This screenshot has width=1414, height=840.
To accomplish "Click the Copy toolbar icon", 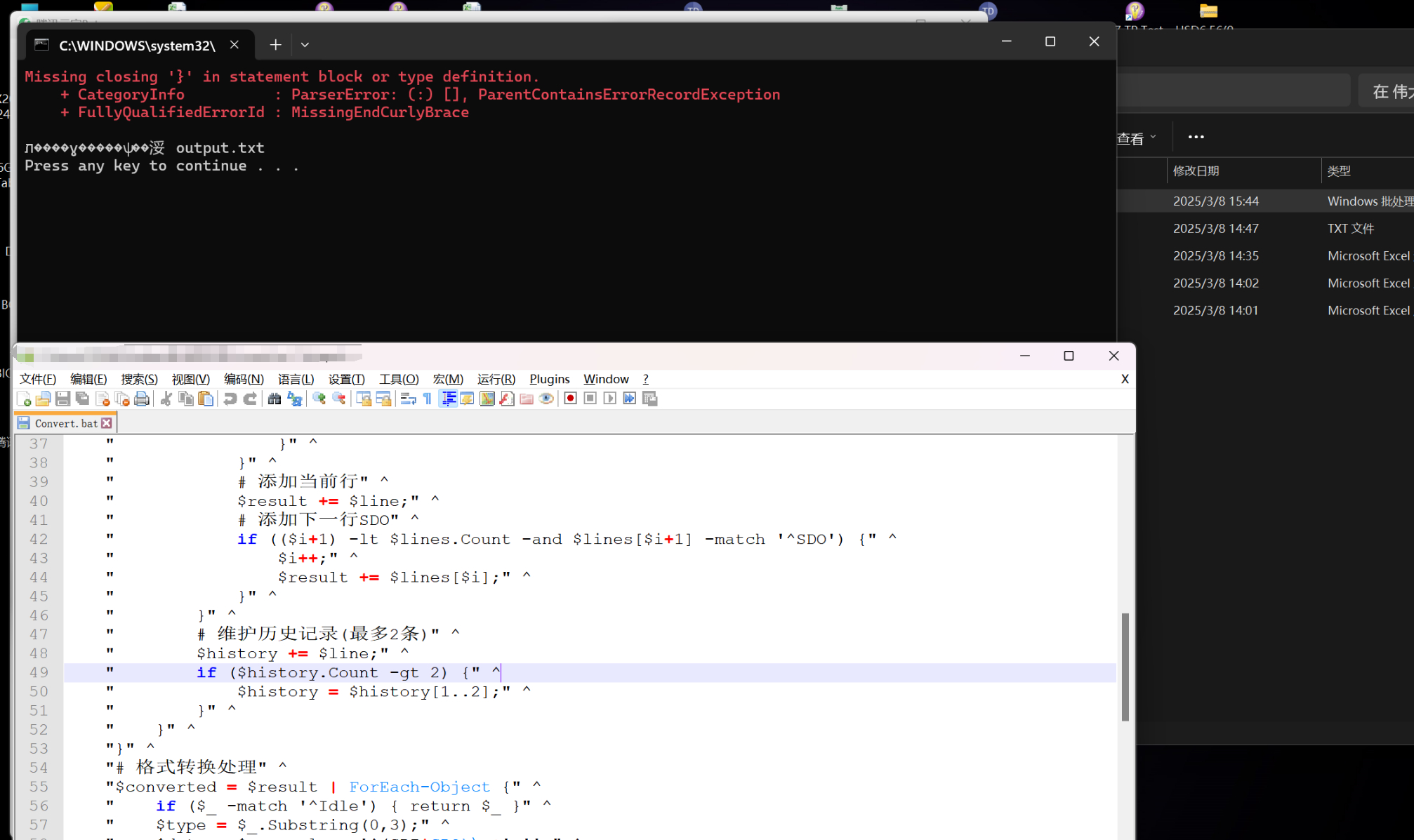I will pos(186,399).
